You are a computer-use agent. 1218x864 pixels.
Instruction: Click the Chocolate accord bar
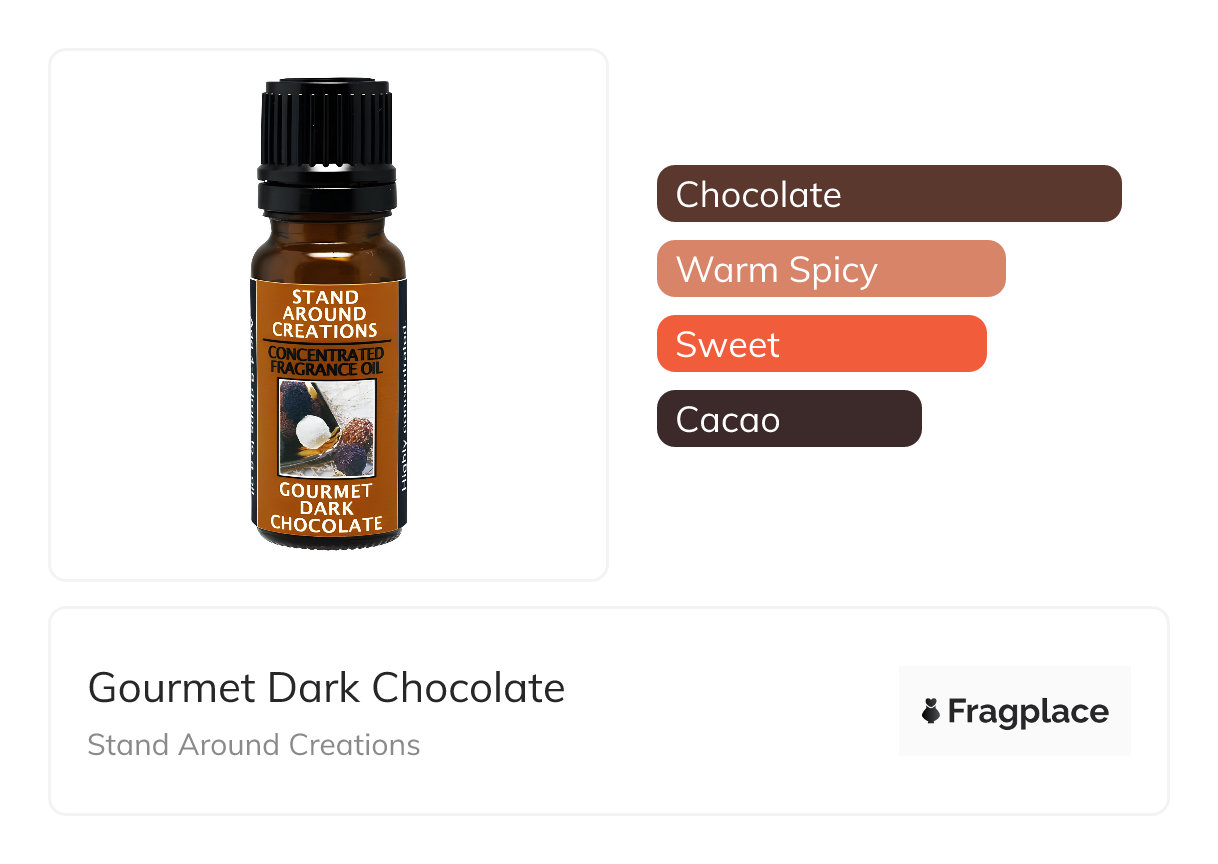tap(889, 193)
